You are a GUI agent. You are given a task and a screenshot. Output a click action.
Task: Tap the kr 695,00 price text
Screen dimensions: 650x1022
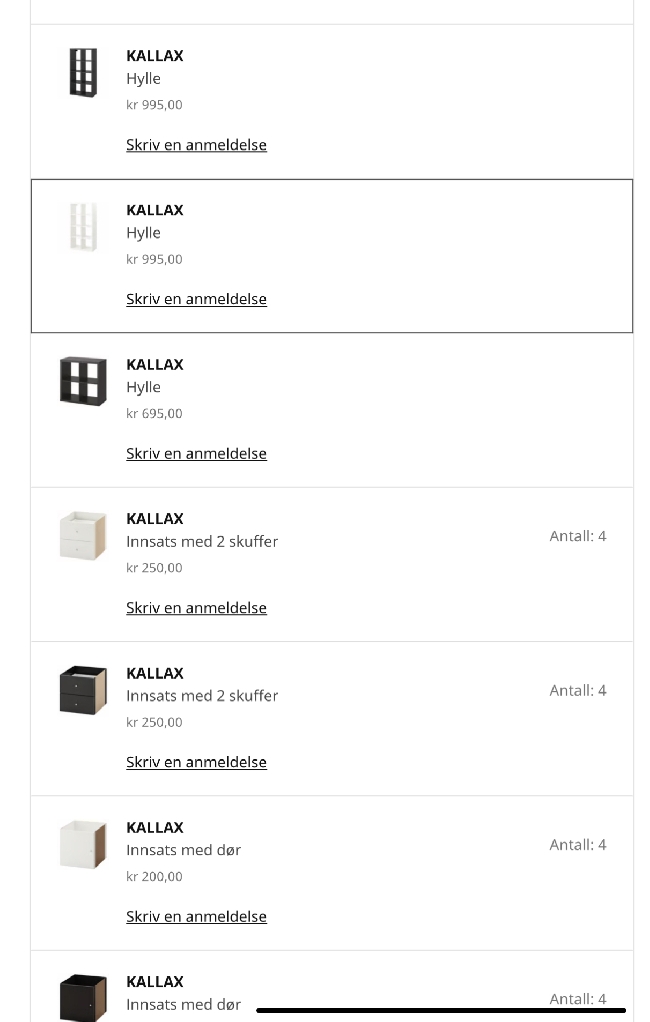[x=154, y=414]
